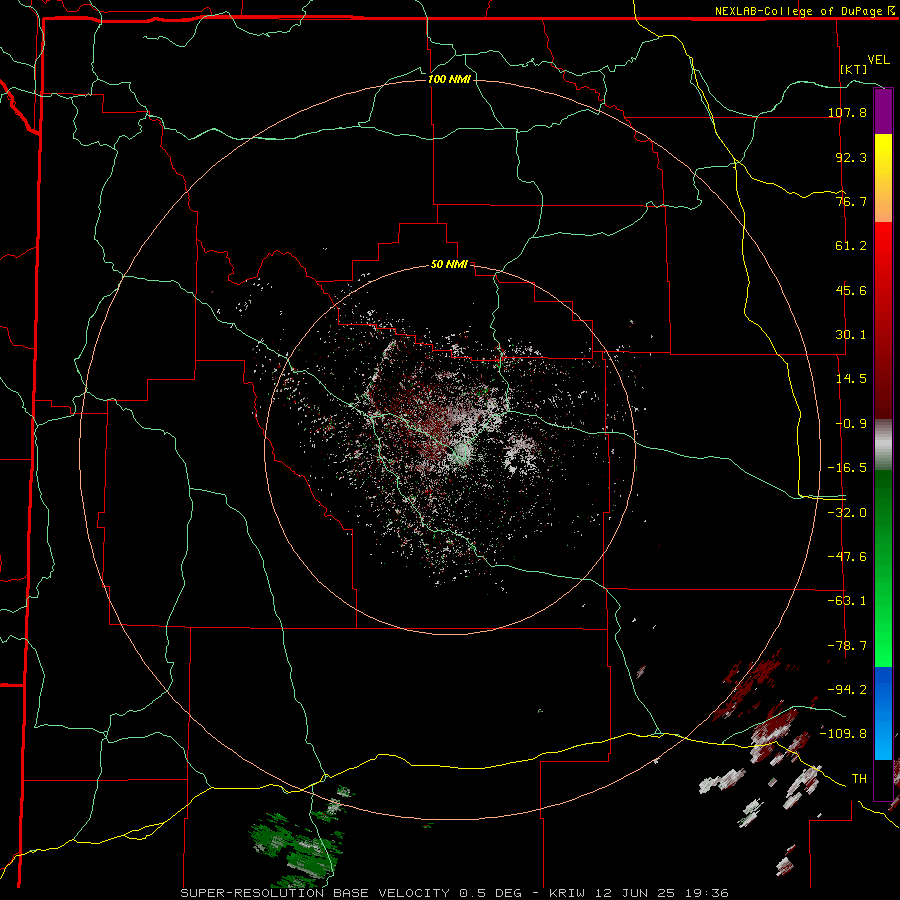The image size is (900, 900).
Task: Click the 100 NMI range ring label
Action: 449,79
